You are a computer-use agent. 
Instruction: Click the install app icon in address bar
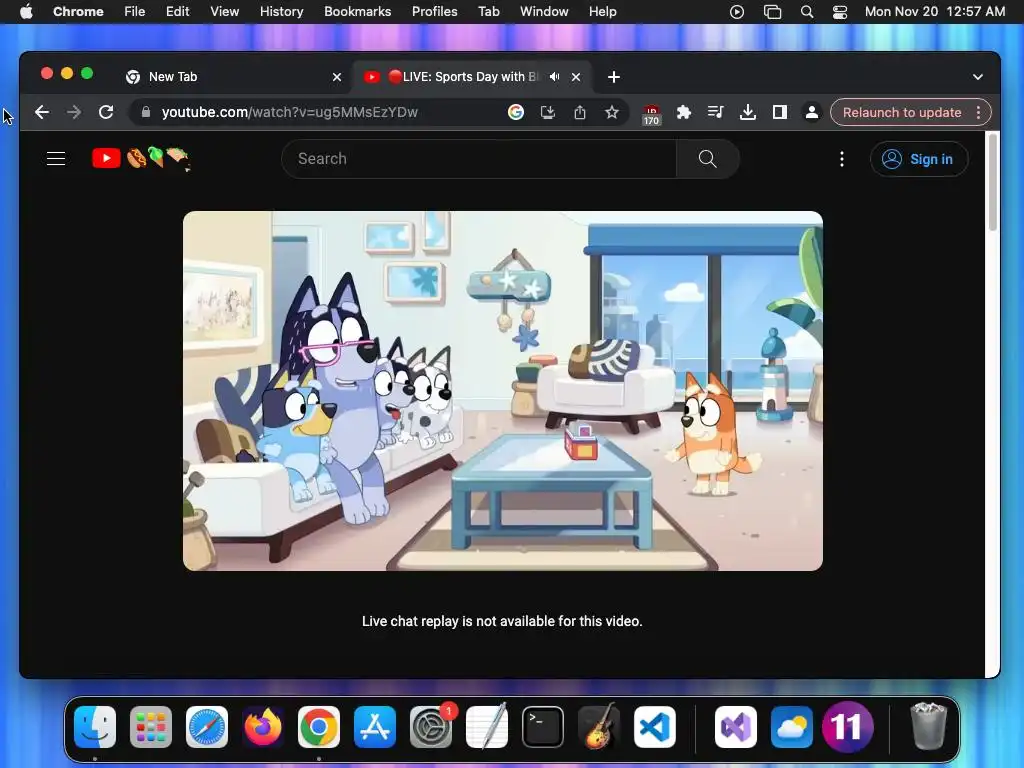[548, 112]
